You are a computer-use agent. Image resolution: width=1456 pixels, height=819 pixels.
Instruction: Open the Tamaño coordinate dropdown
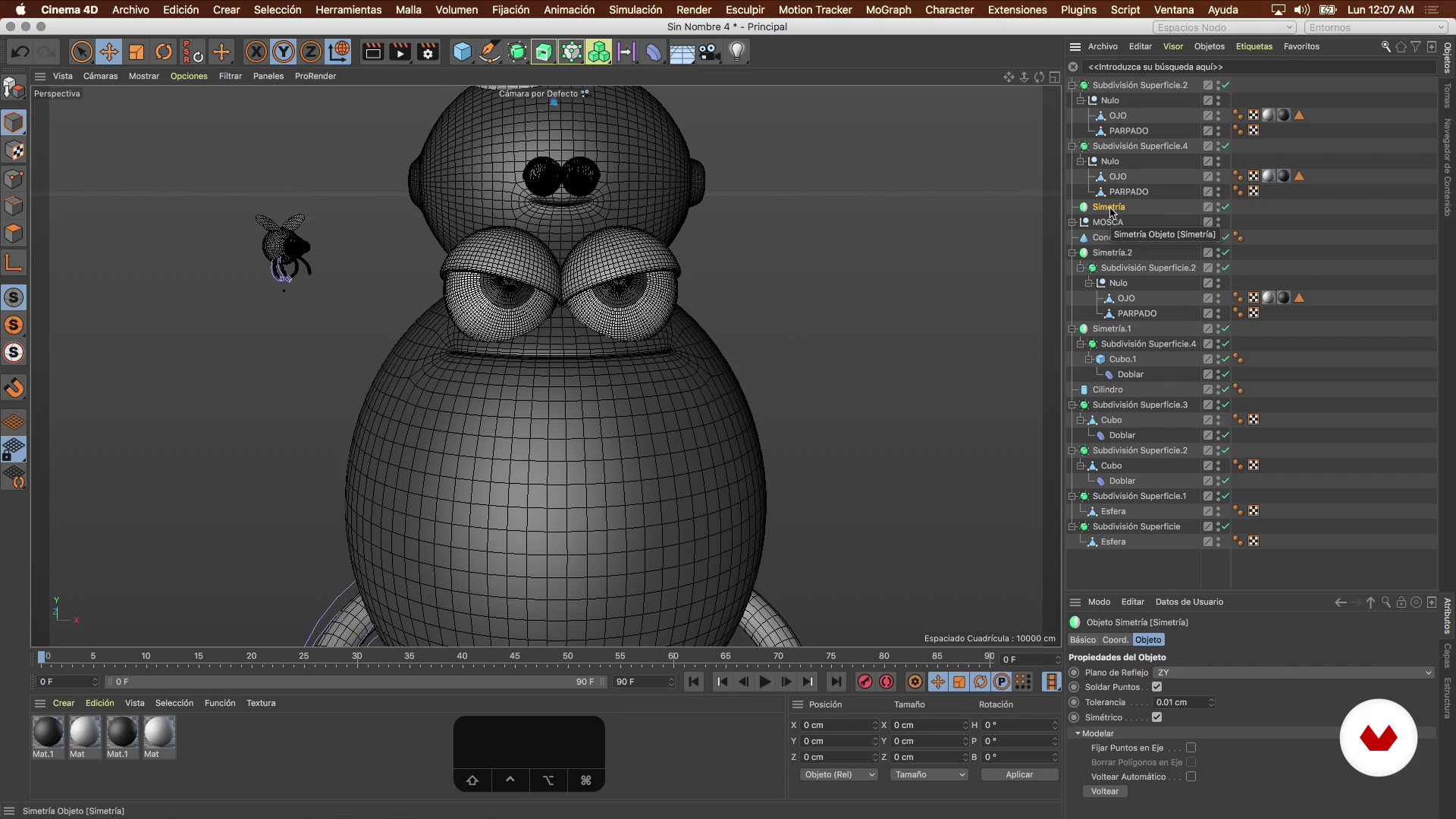pos(929,775)
